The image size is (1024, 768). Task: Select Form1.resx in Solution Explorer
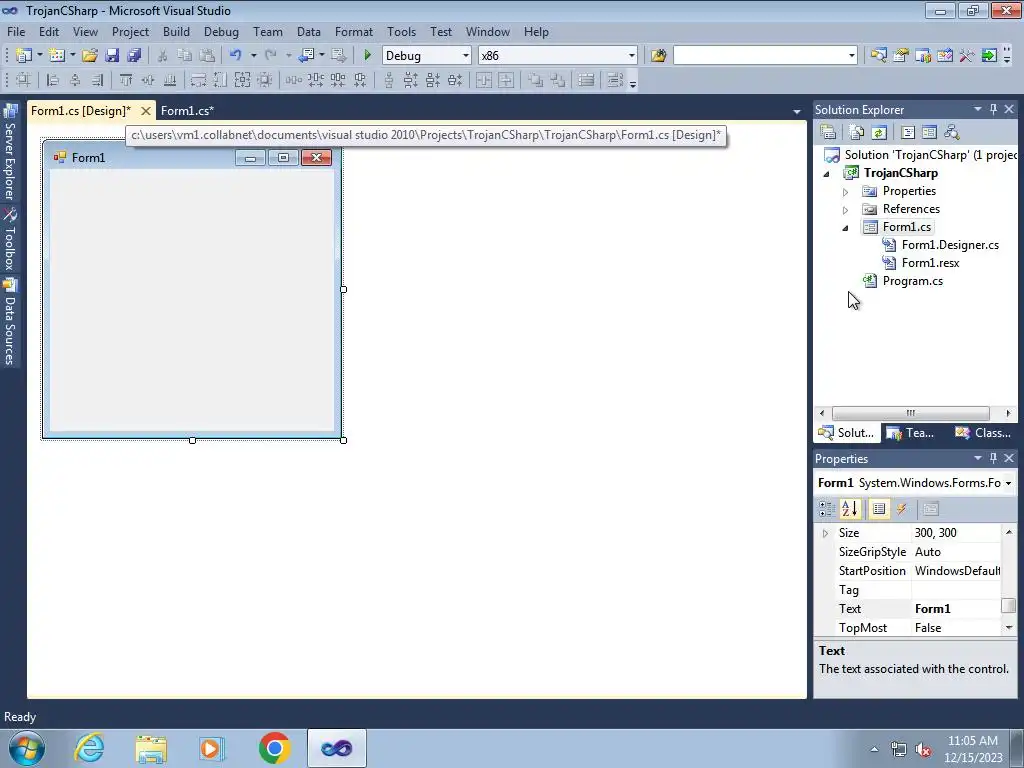coord(930,263)
